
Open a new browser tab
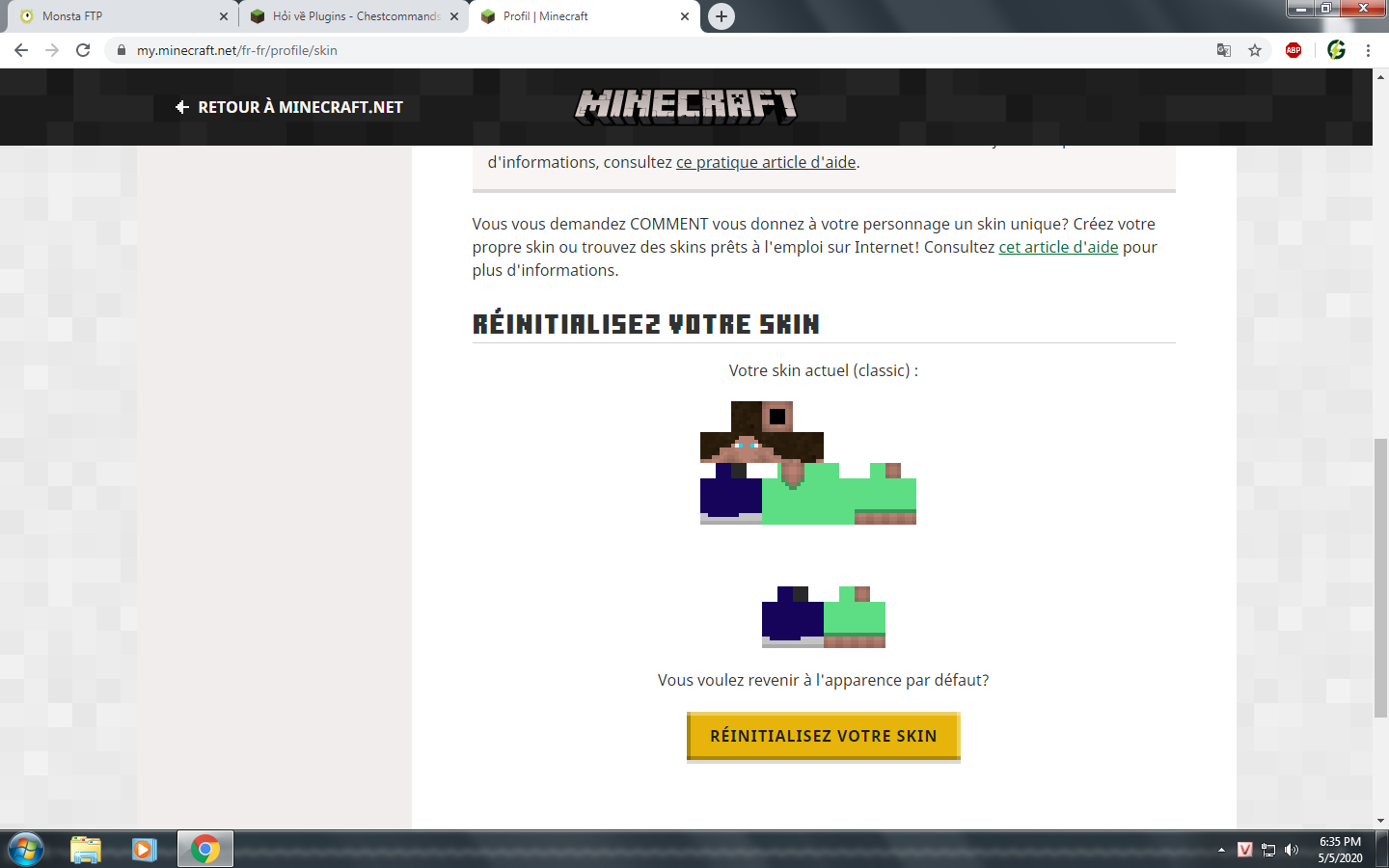coord(722,16)
